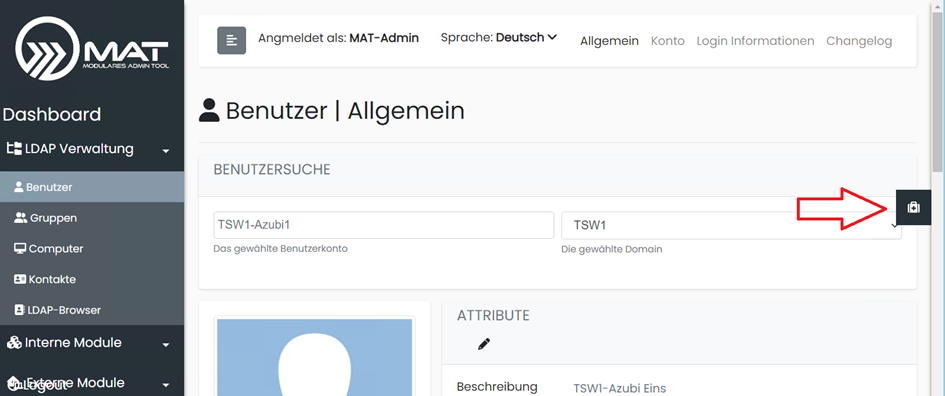
Task: Click the user icon next to Benutzer
Action: coord(18,187)
